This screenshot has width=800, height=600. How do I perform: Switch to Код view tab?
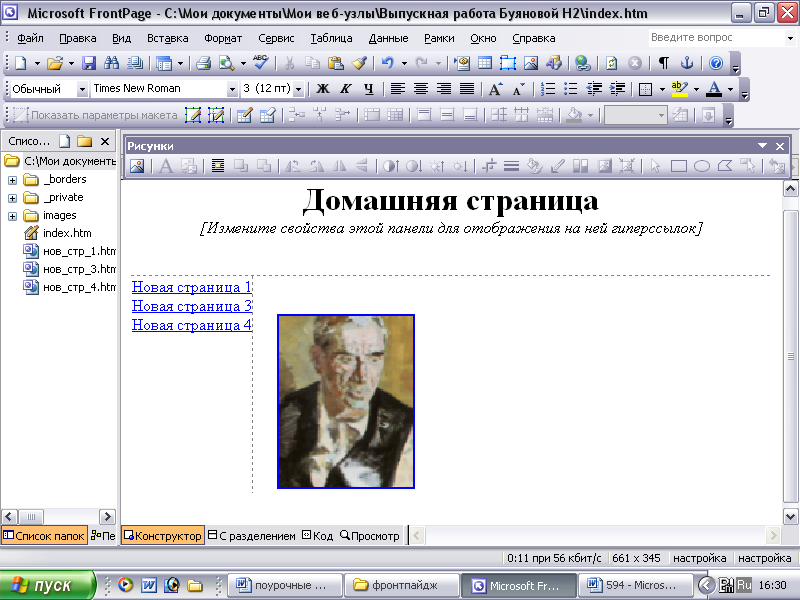pyautogui.click(x=317, y=536)
